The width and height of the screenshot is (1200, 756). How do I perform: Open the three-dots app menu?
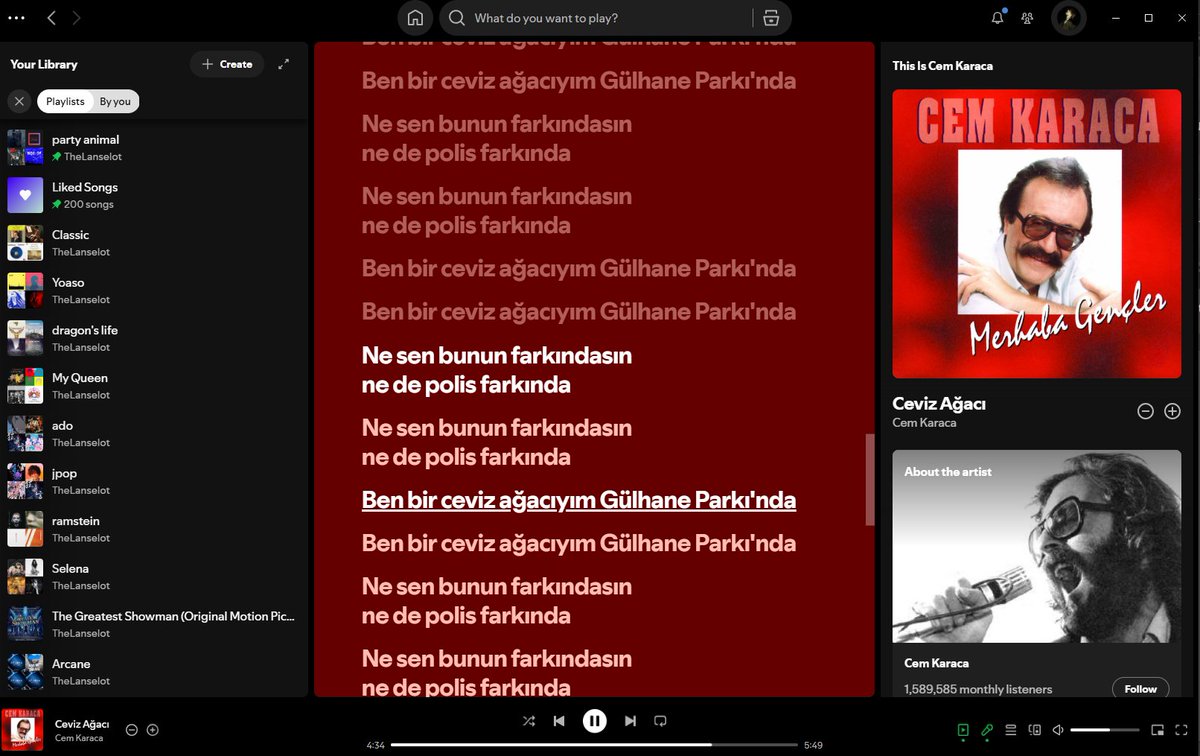[16, 18]
